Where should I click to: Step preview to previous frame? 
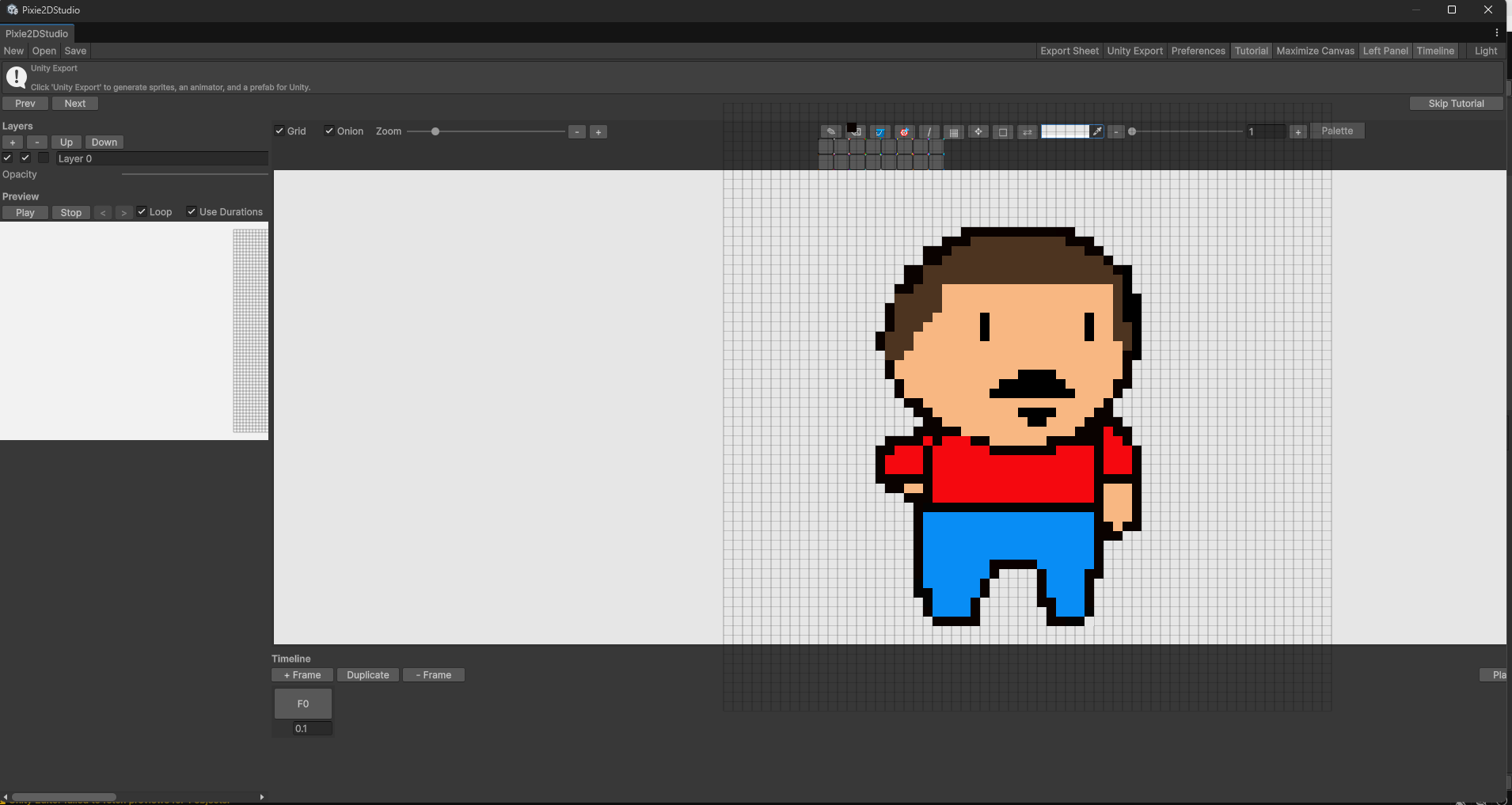[103, 213]
